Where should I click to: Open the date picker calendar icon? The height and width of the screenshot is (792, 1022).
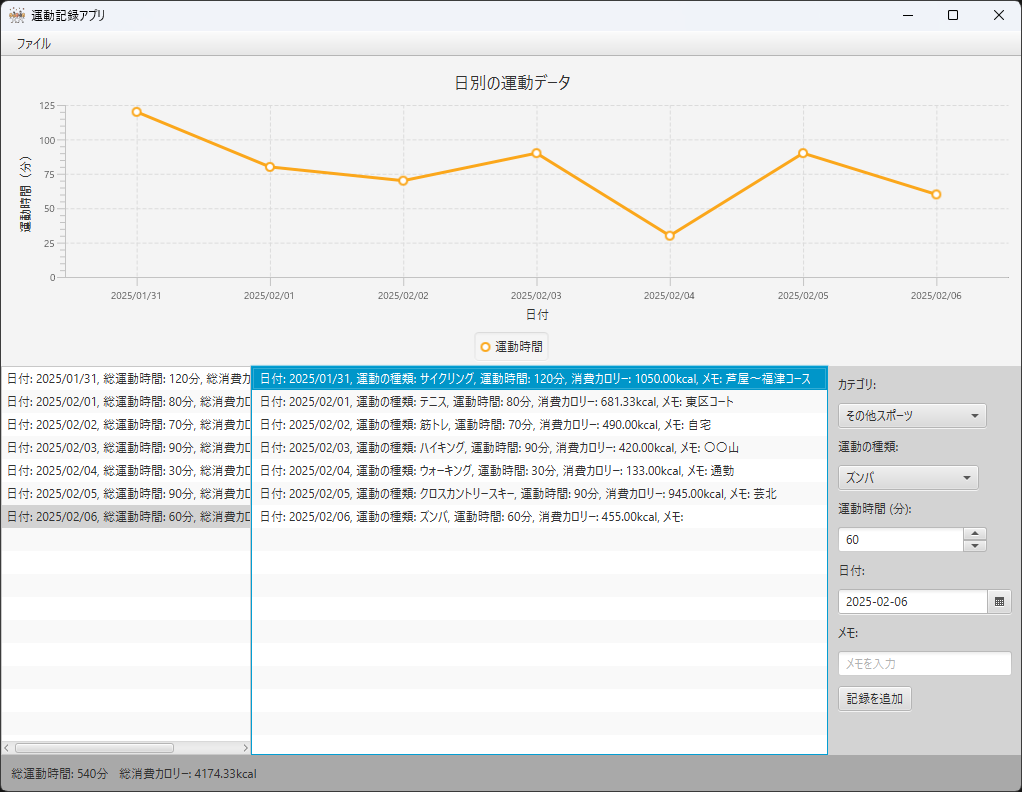[x=999, y=601]
